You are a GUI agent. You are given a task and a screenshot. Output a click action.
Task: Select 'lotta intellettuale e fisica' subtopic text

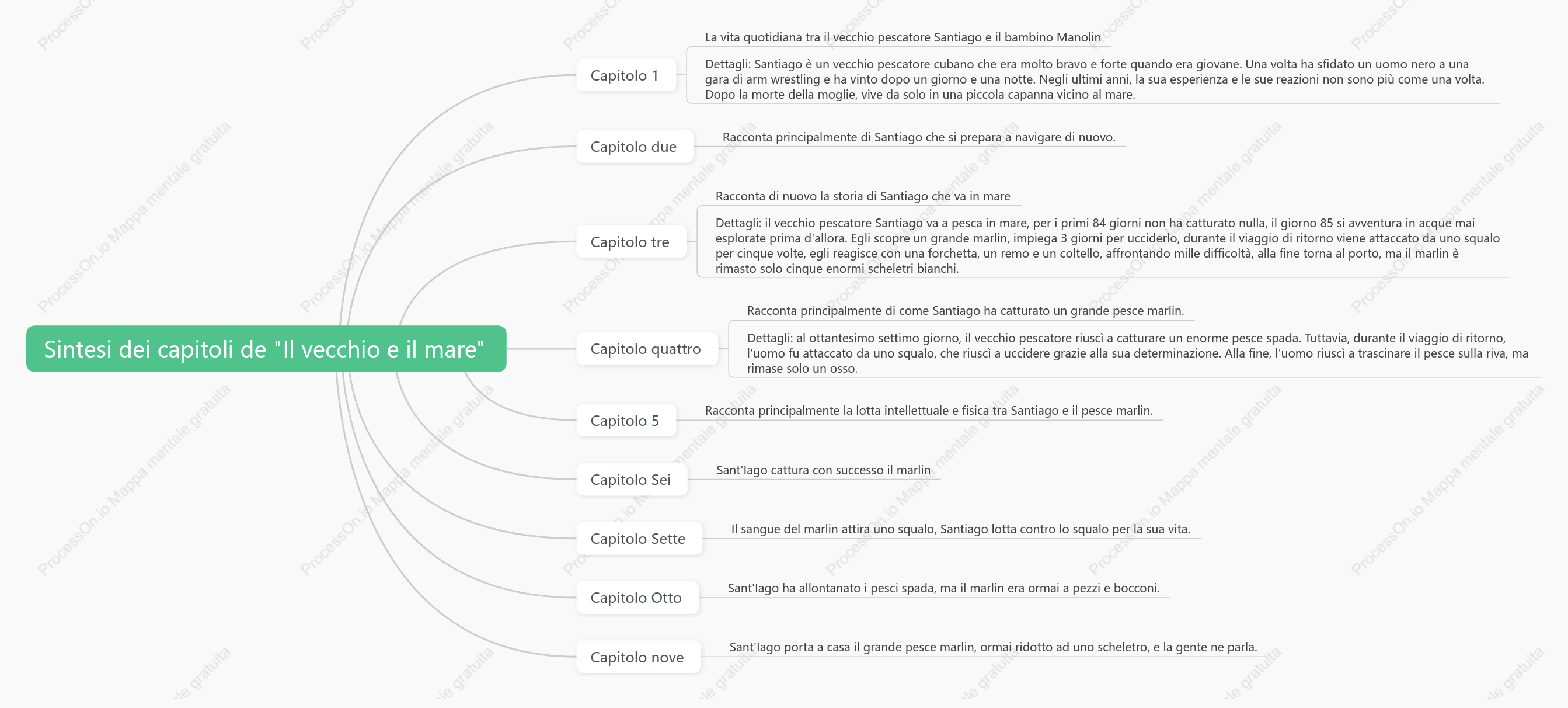point(928,411)
